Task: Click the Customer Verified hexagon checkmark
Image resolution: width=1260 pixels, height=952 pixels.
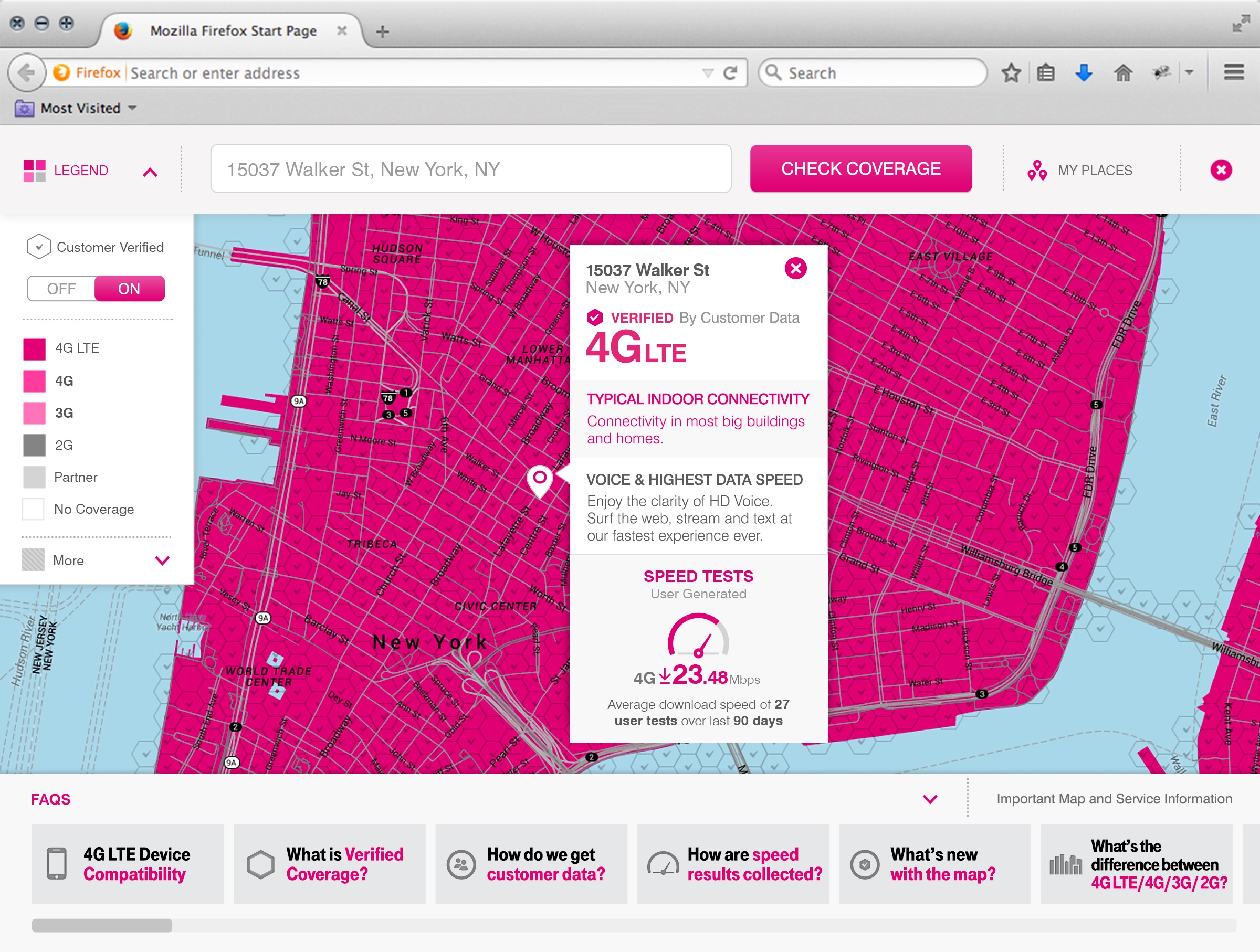Action: pos(39,247)
